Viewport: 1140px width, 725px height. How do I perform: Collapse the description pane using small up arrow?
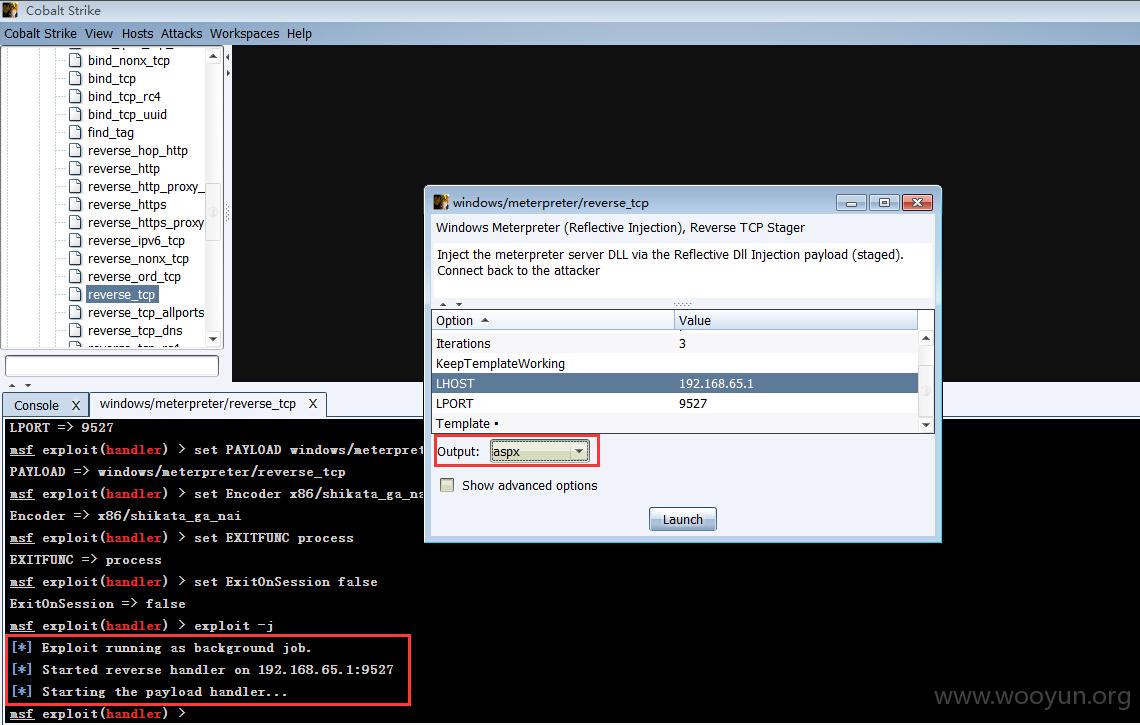point(443,304)
